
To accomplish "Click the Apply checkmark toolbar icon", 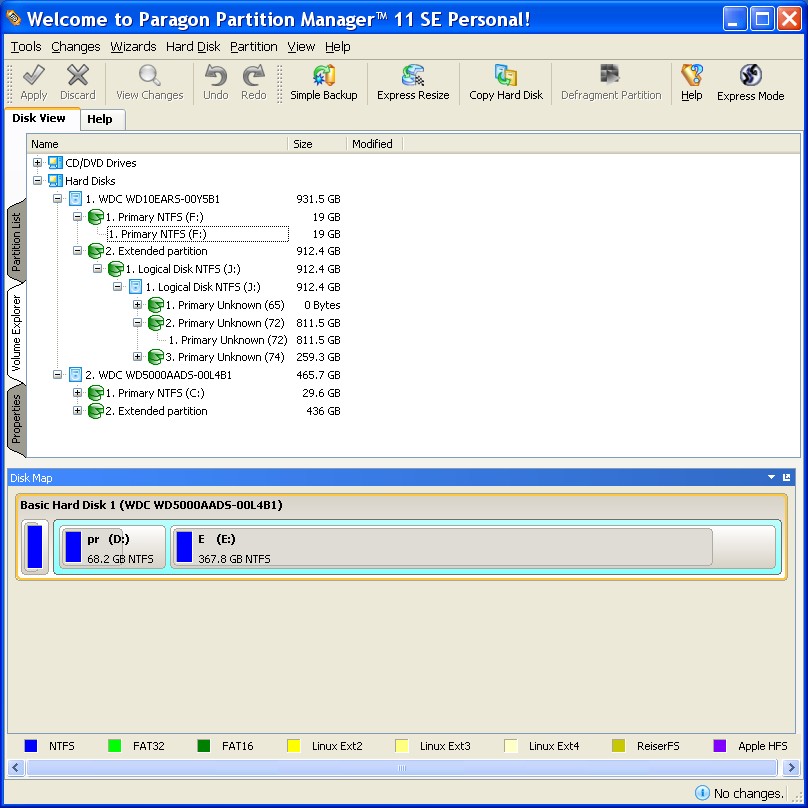I will pos(33,75).
